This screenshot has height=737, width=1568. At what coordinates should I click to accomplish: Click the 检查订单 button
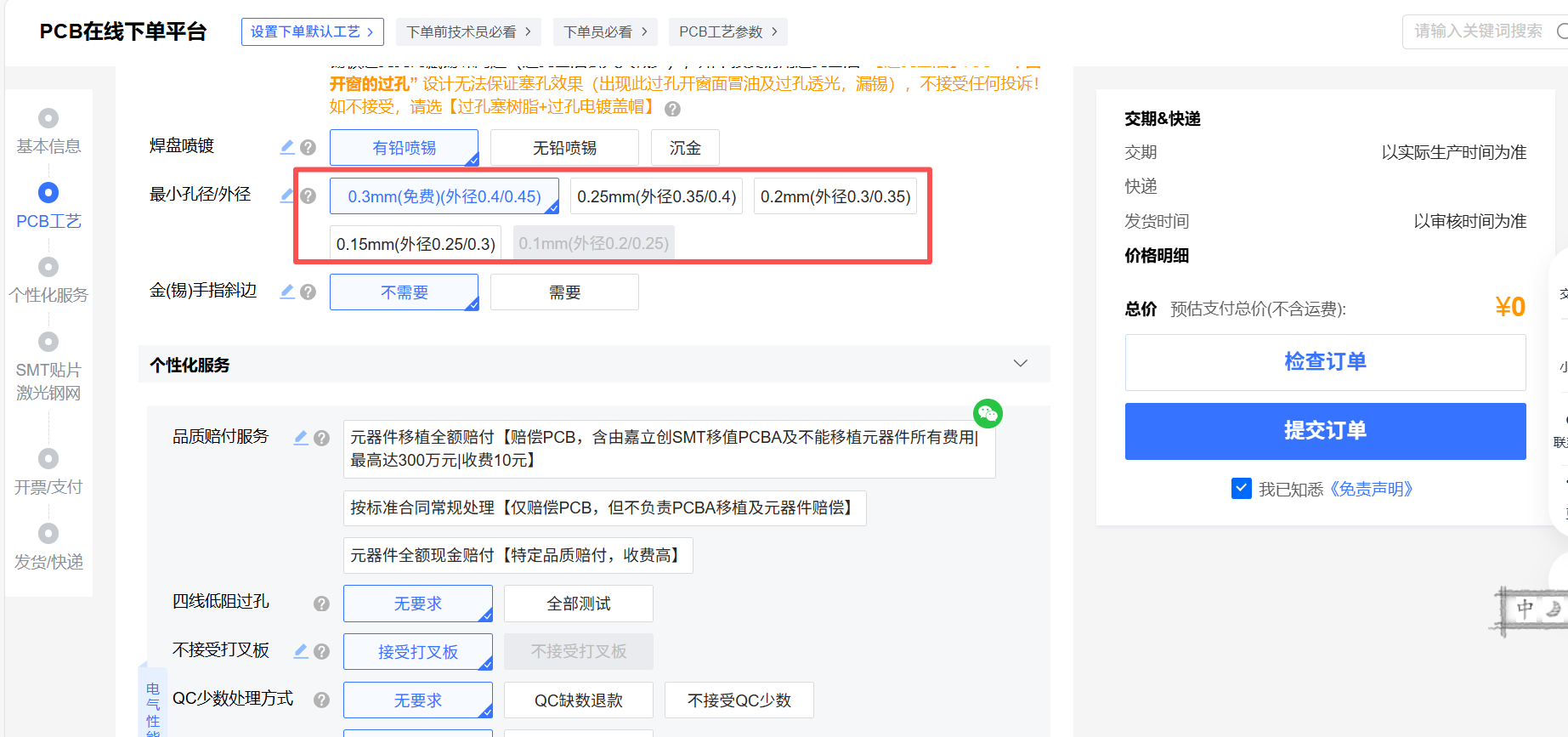point(1325,362)
